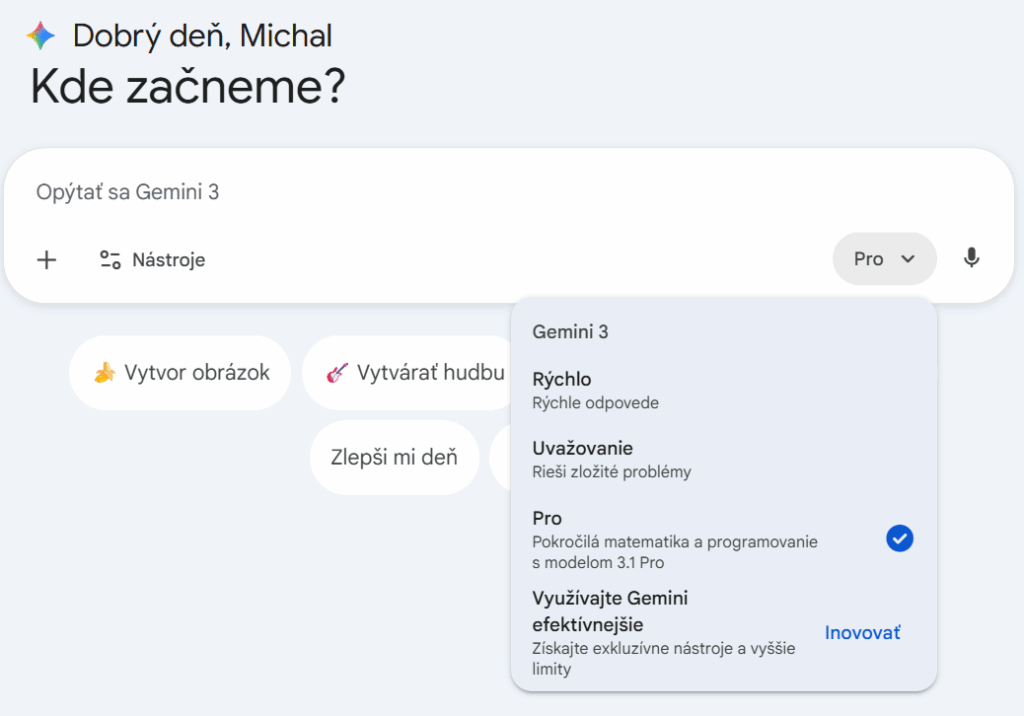1024x716 pixels.
Task: Click the Zlepši mi deň suggestion
Action: click(394, 458)
